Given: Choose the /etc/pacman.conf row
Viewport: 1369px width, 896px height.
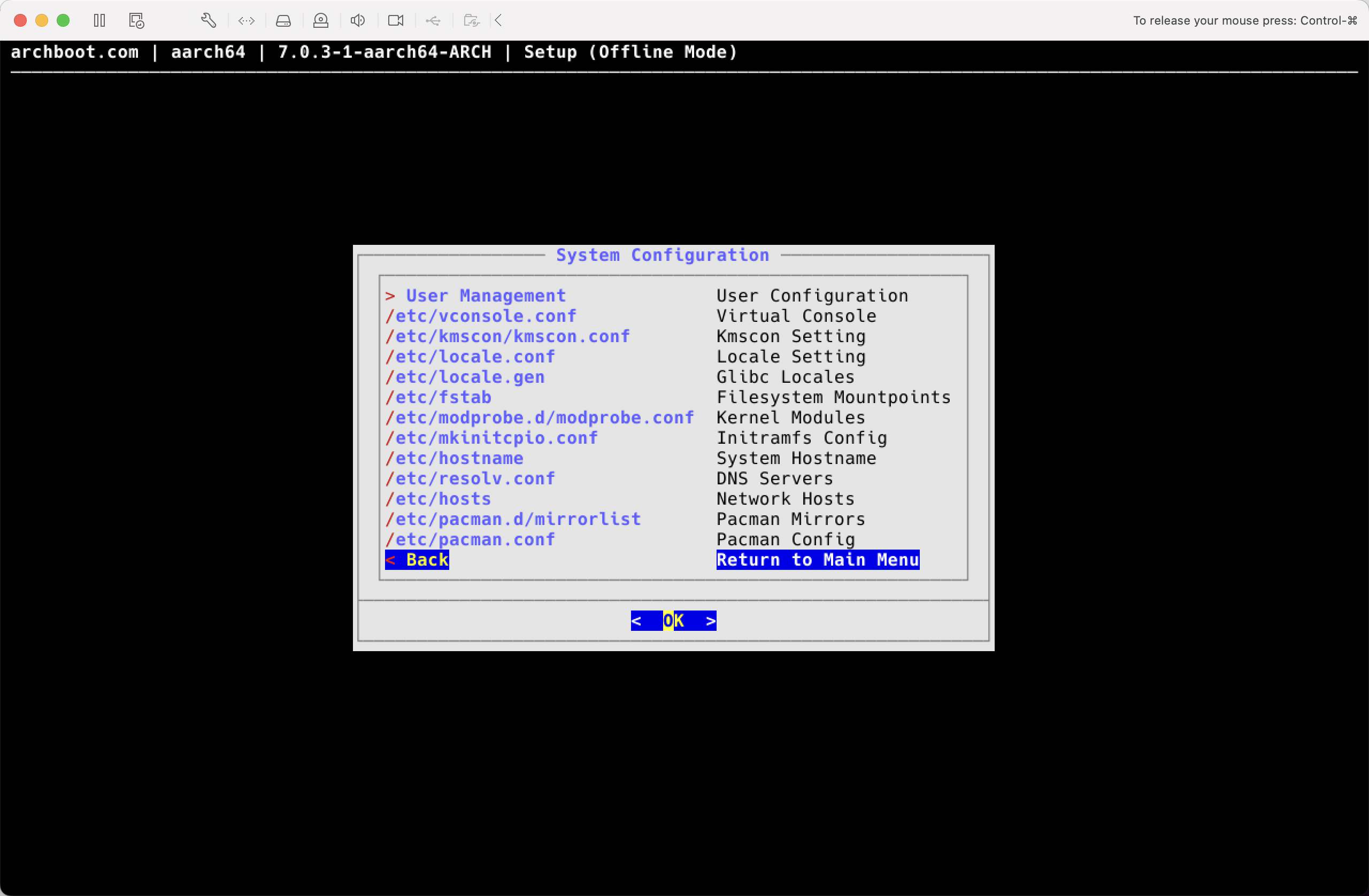Looking at the screenshot, I should [668, 539].
